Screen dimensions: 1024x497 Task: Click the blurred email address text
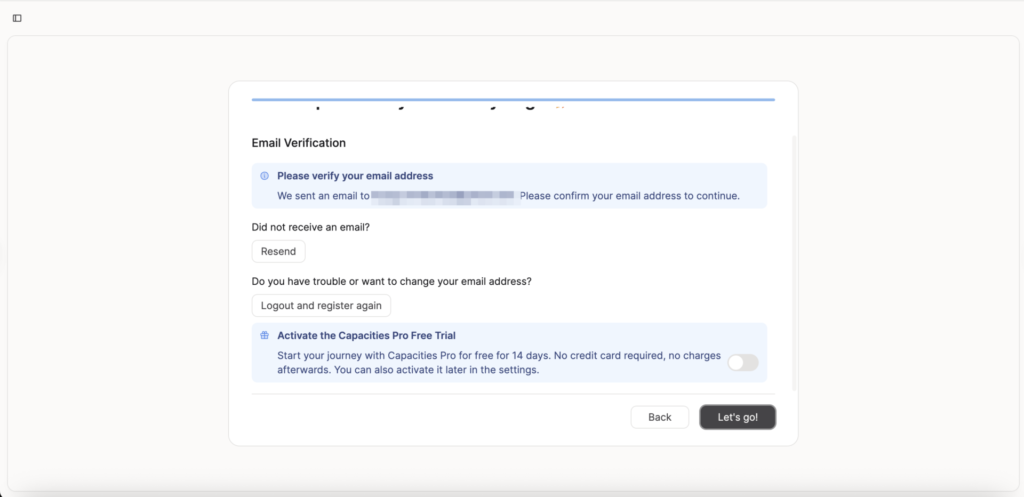[x=444, y=196]
